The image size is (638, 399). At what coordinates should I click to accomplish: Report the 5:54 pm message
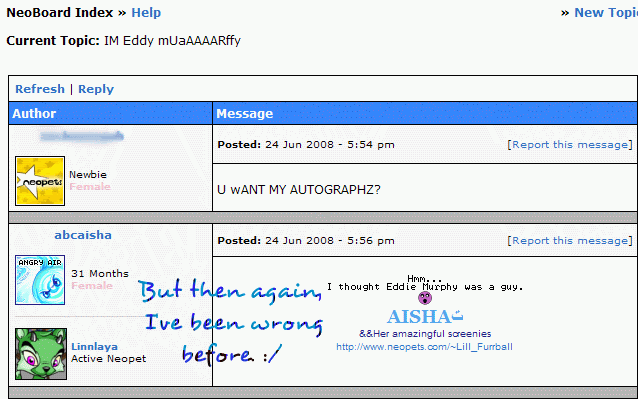click(x=570, y=145)
